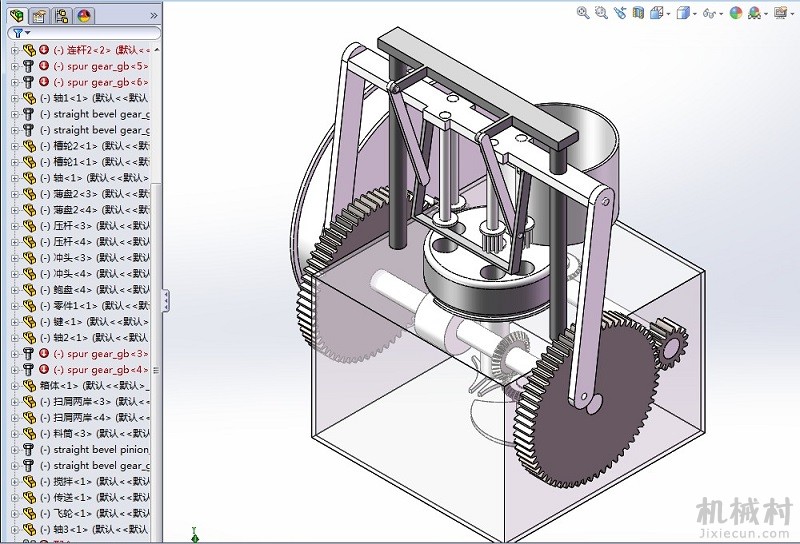The image size is (800, 544).
Task: Open Edit Appearance color ball icon
Action: 735,13
